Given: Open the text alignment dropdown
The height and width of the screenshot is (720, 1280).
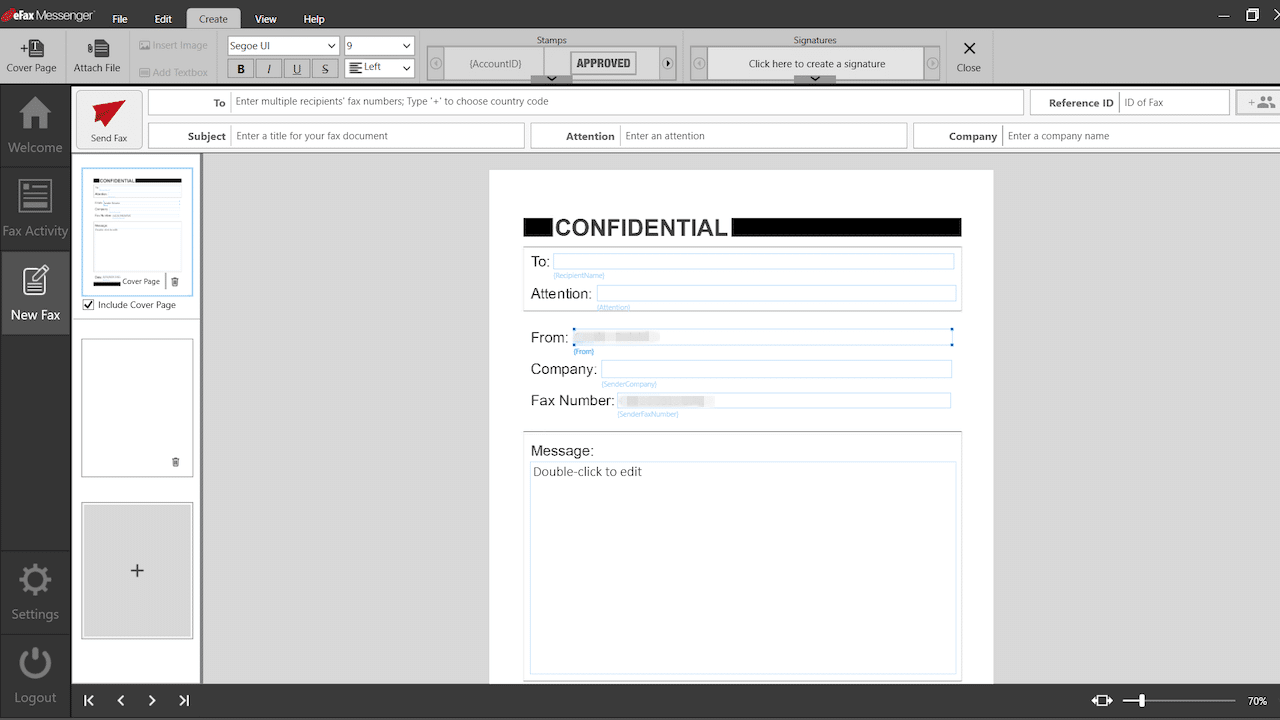Looking at the screenshot, I should [x=378, y=67].
